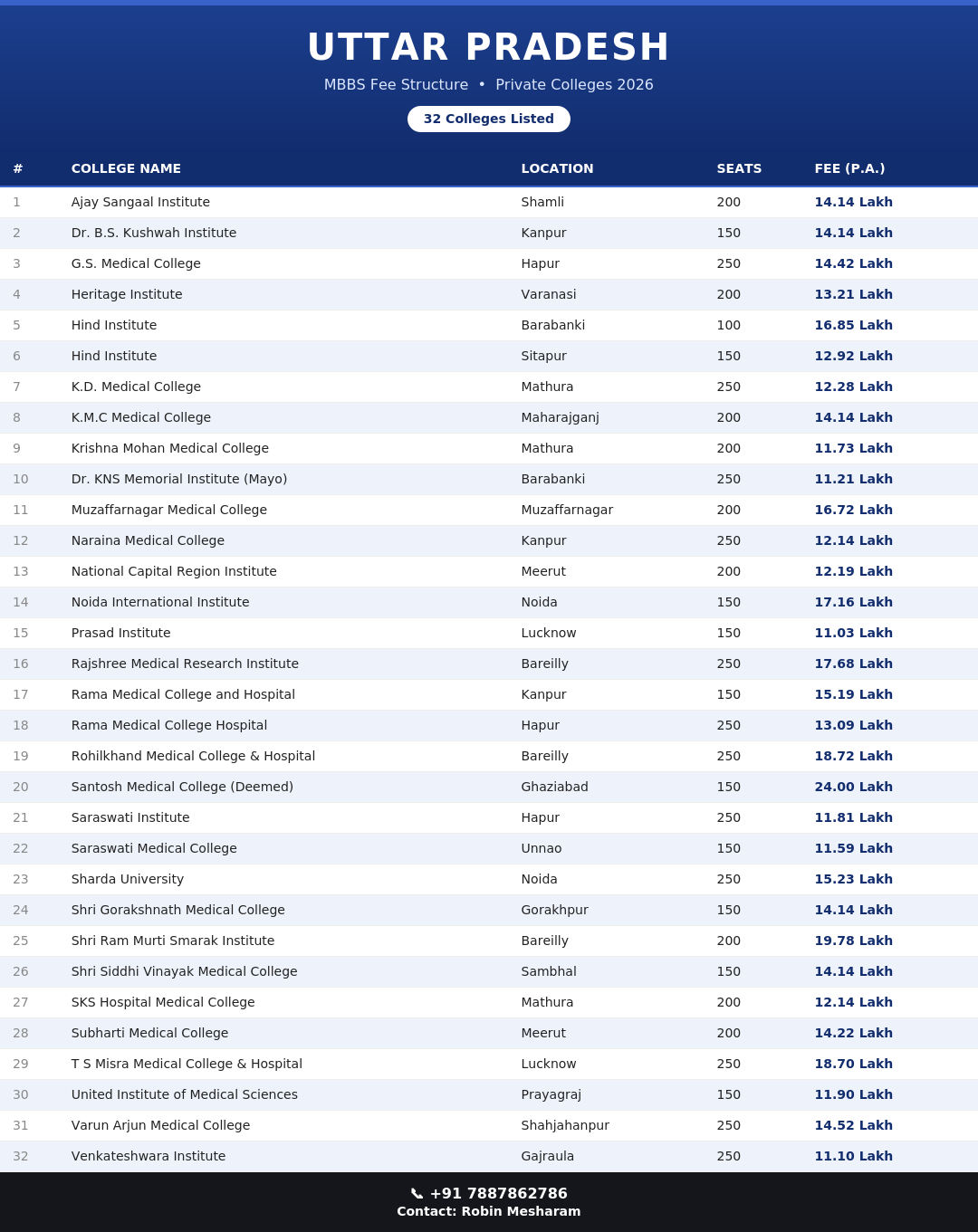Click 'Shahjahanpur' location cell
Screen dimensions: 978x1232
(x=565, y=1125)
